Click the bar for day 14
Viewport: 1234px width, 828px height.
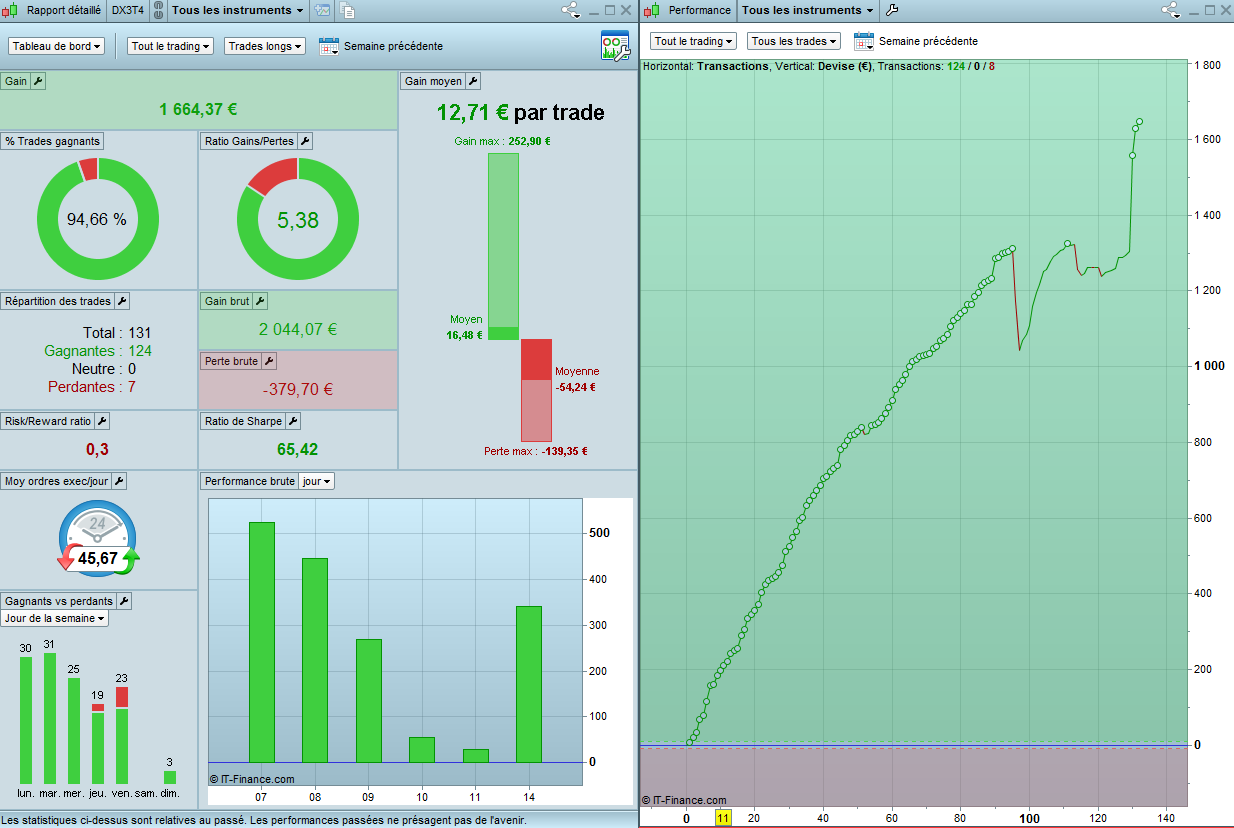(x=529, y=684)
